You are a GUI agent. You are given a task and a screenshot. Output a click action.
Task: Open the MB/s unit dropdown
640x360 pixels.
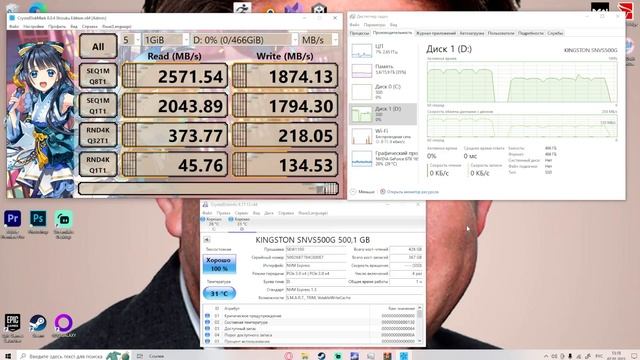click(x=319, y=40)
